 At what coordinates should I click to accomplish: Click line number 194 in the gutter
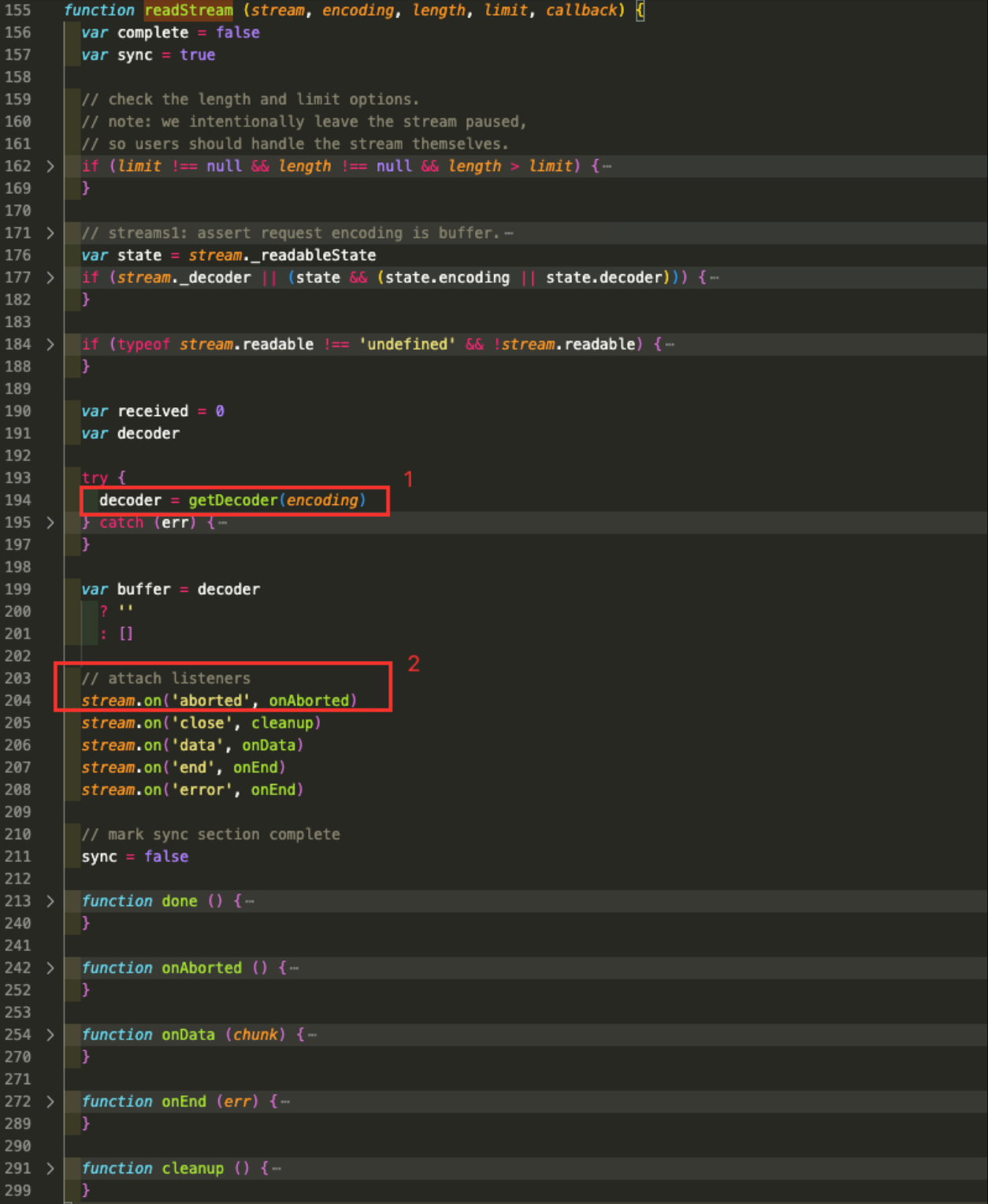18,500
